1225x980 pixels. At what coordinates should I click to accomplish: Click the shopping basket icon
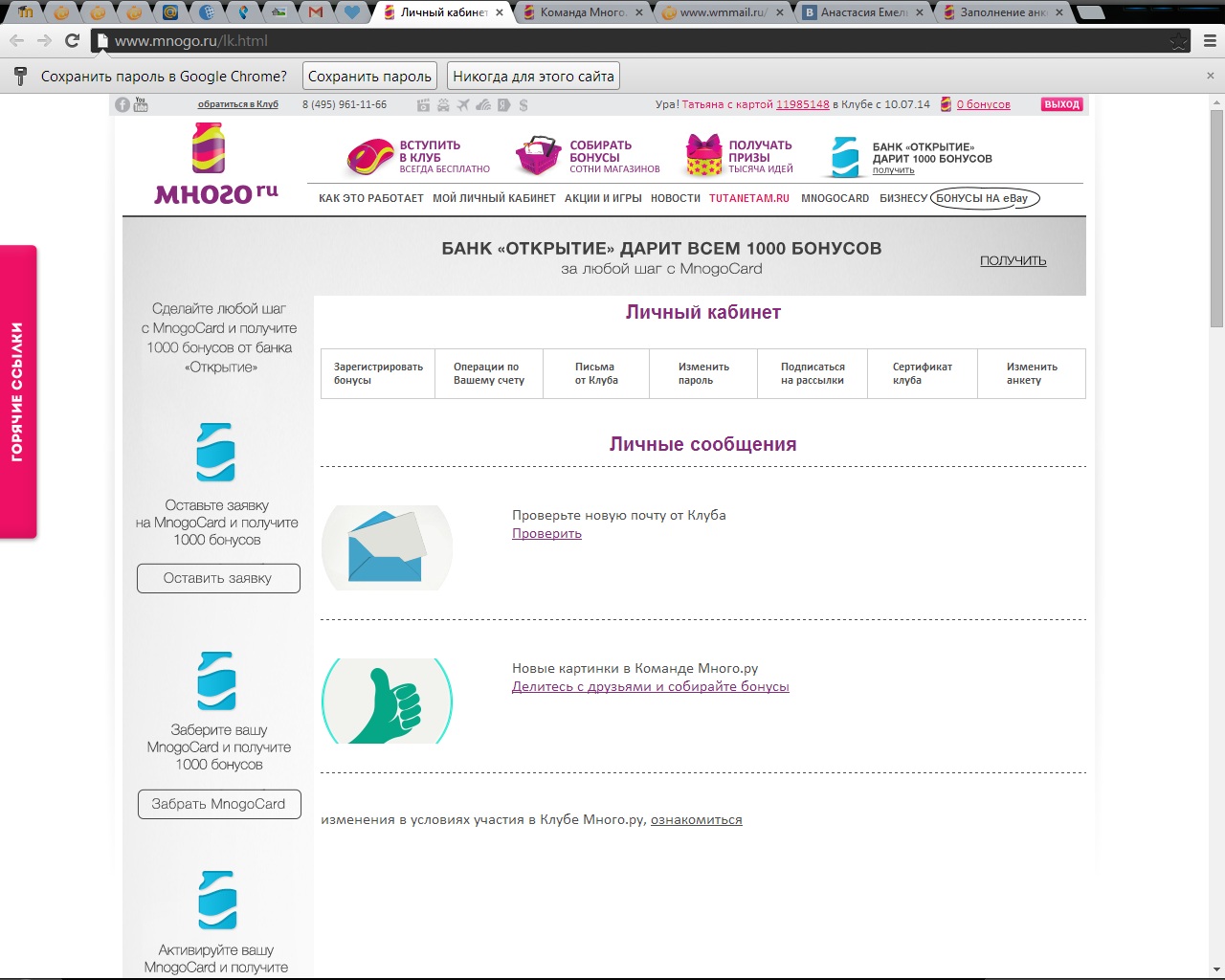pyautogui.click(x=539, y=156)
